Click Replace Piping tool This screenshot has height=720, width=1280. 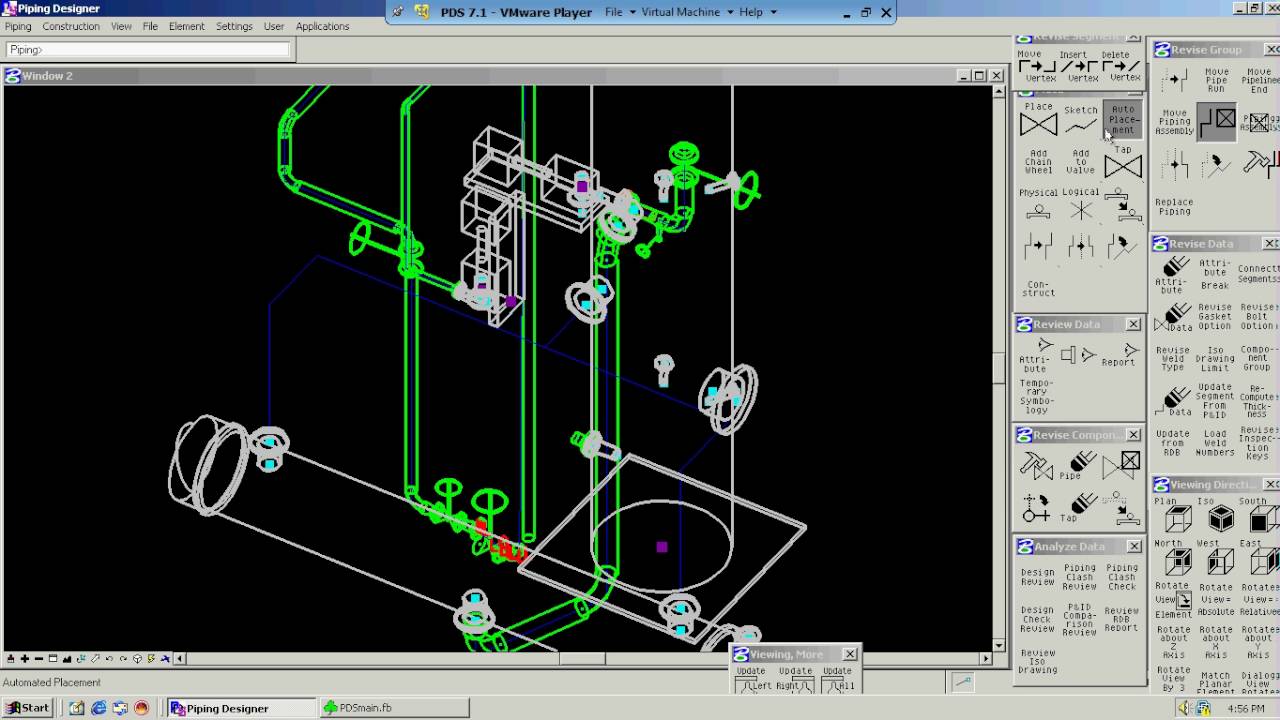click(x=1174, y=206)
